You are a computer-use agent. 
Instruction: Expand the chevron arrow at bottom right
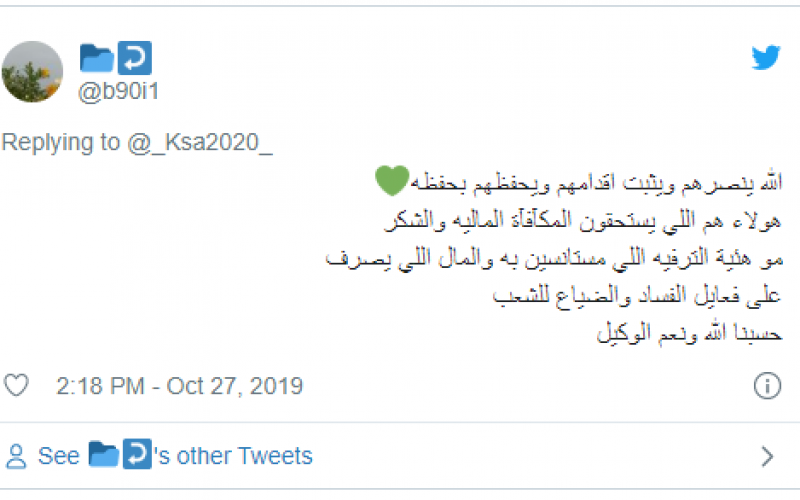(x=767, y=457)
